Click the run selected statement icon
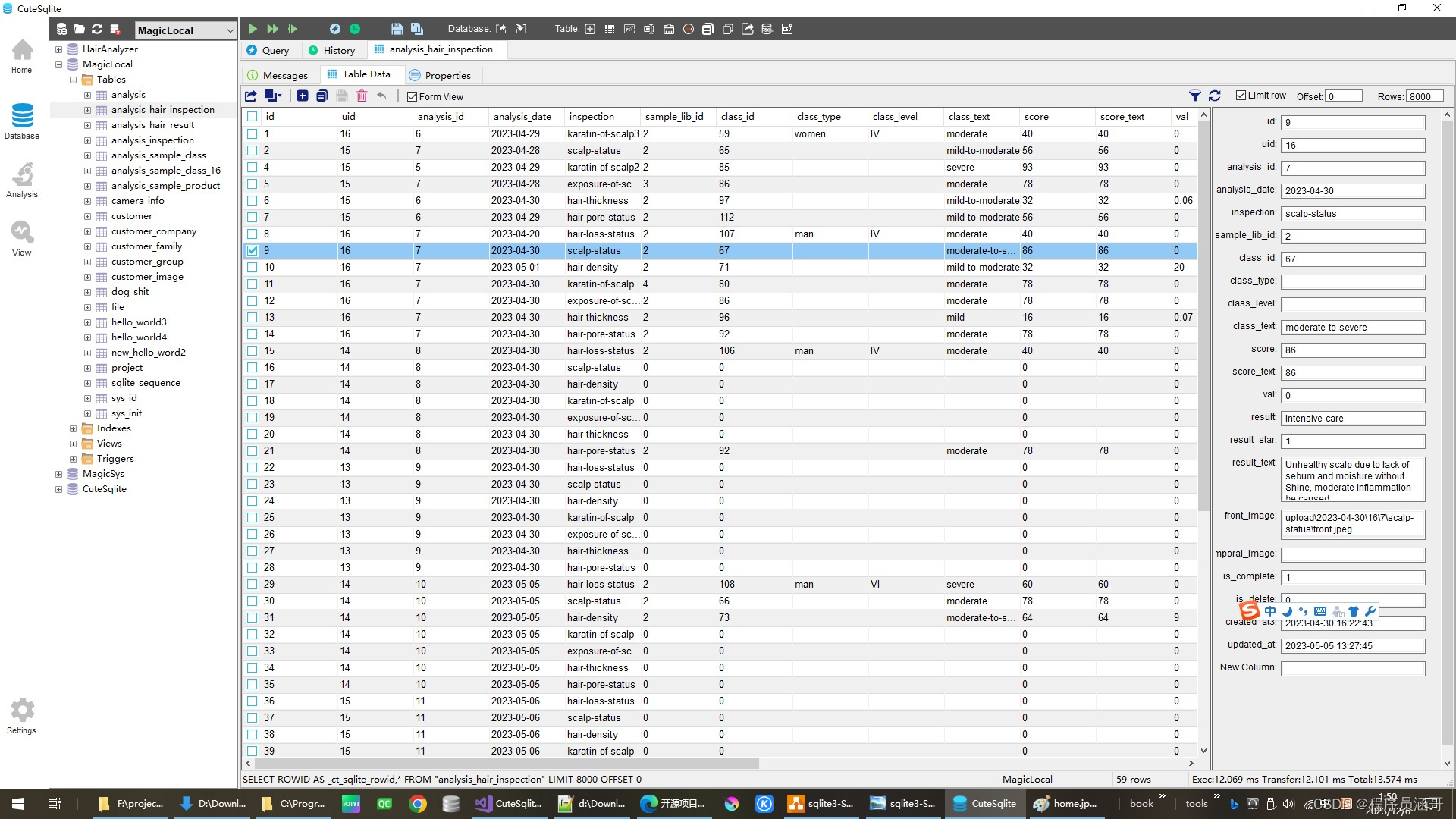The height and width of the screenshot is (819, 1456). pyautogui.click(x=293, y=29)
